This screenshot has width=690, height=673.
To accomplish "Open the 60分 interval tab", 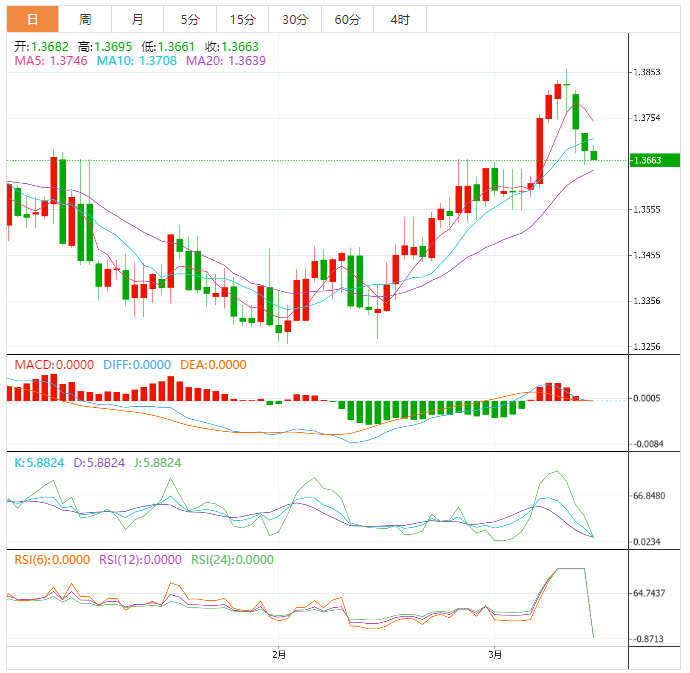I will click(347, 19).
